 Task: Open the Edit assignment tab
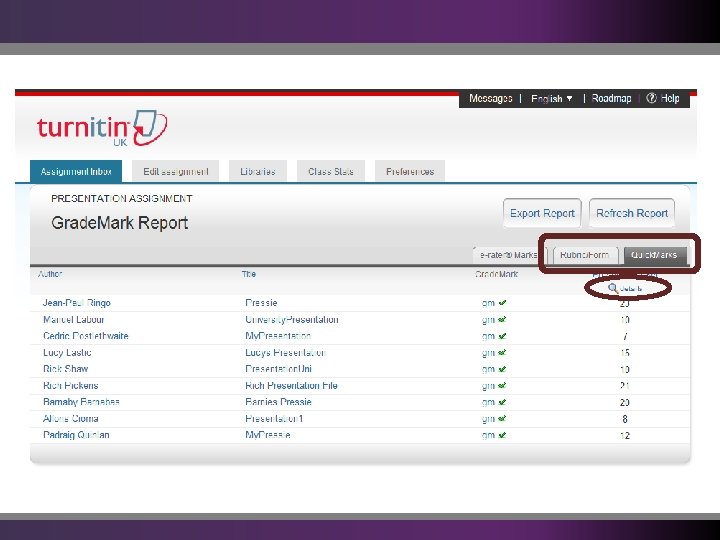[x=175, y=171]
